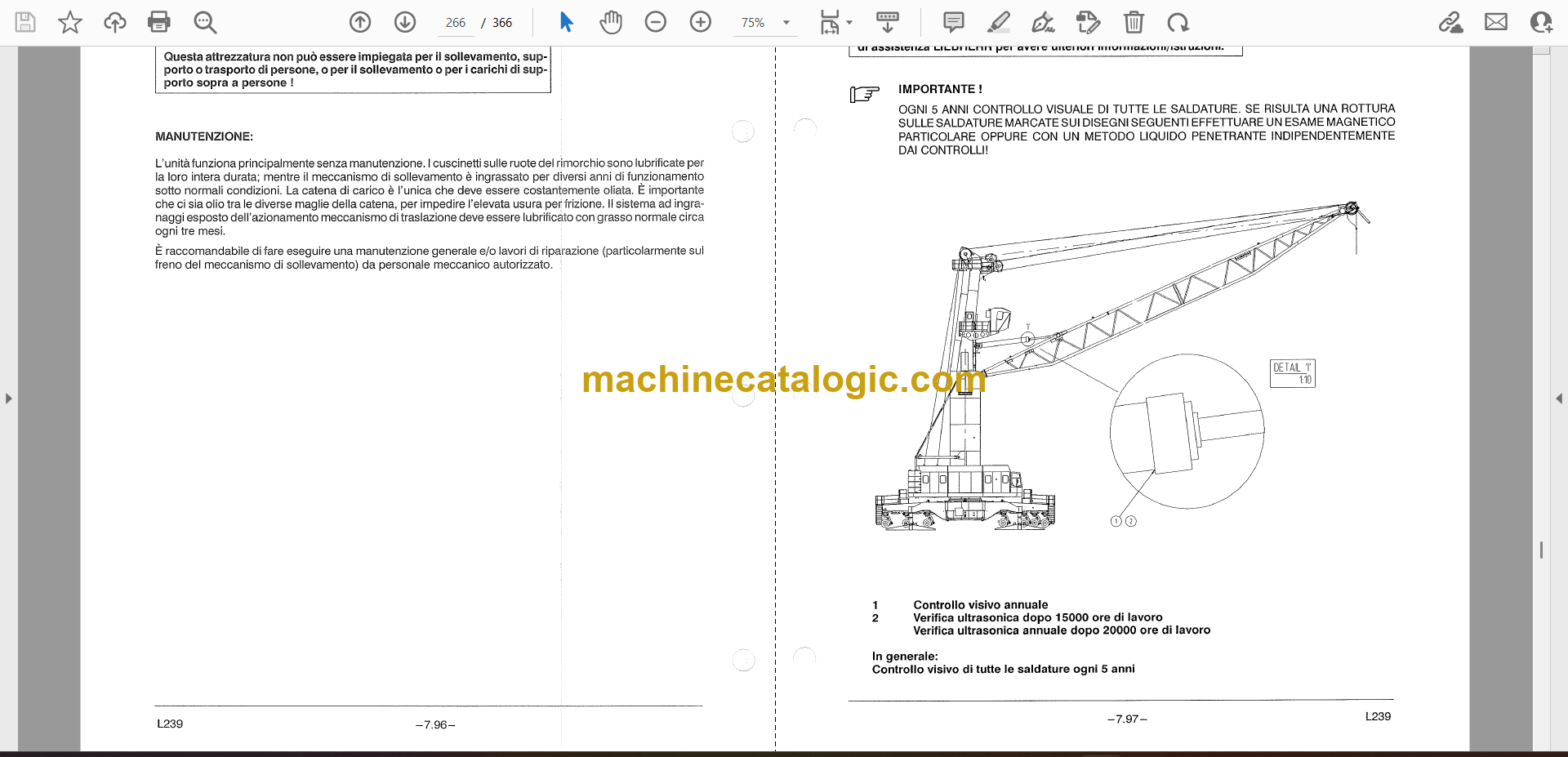Go to next page arrow
The height and width of the screenshot is (757, 1568).
[x=405, y=22]
